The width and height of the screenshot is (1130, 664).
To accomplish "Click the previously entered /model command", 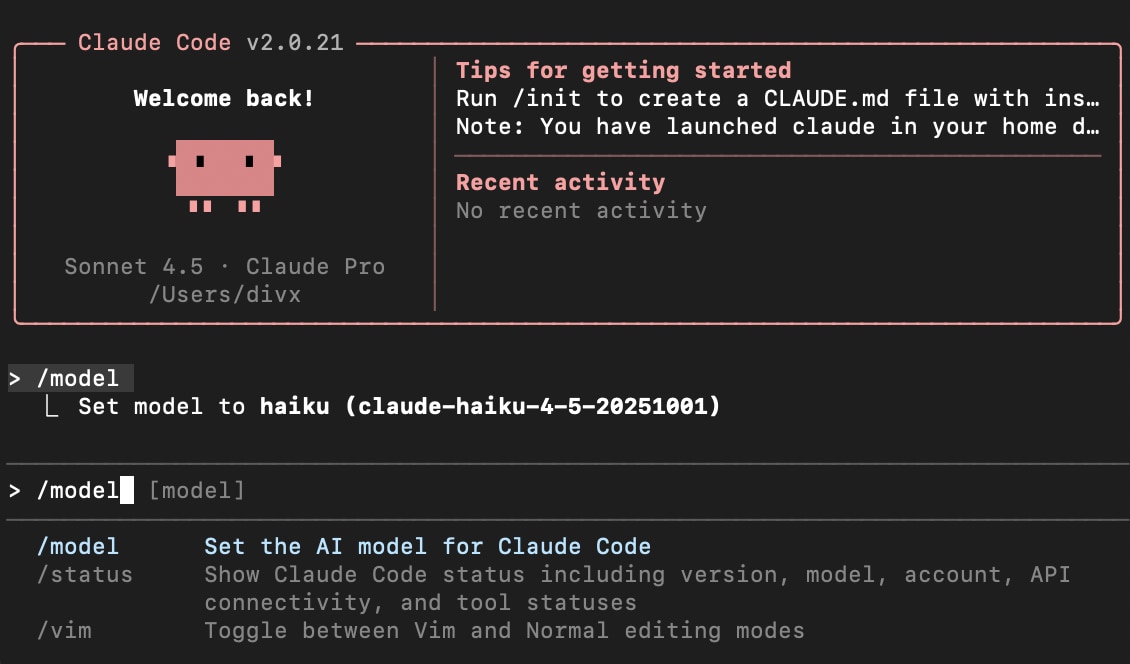I will pyautogui.click(x=78, y=378).
